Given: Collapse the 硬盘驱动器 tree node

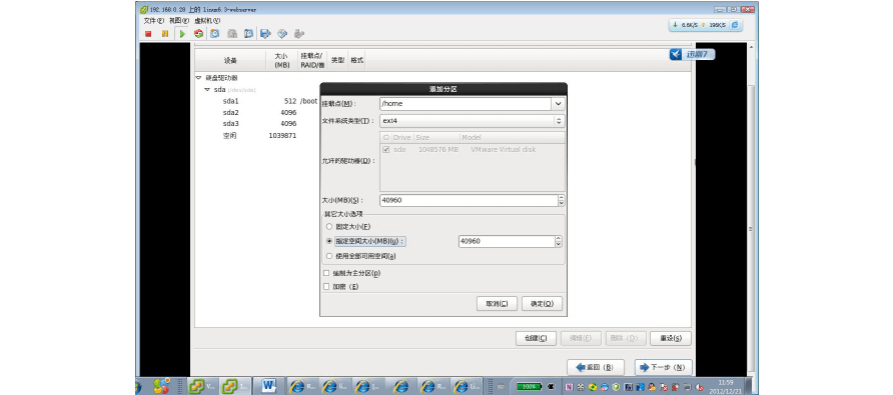Looking at the screenshot, I should coord(199,78).
